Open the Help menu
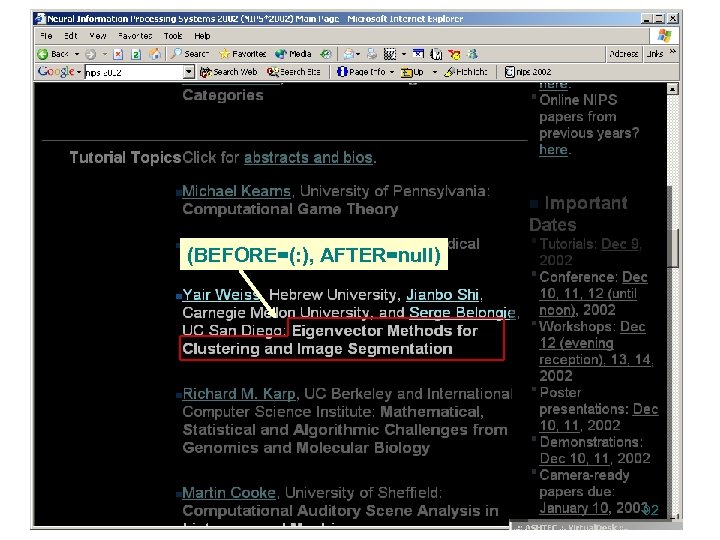The width and height of the screenshot is (720, 540). click(202, 36)
